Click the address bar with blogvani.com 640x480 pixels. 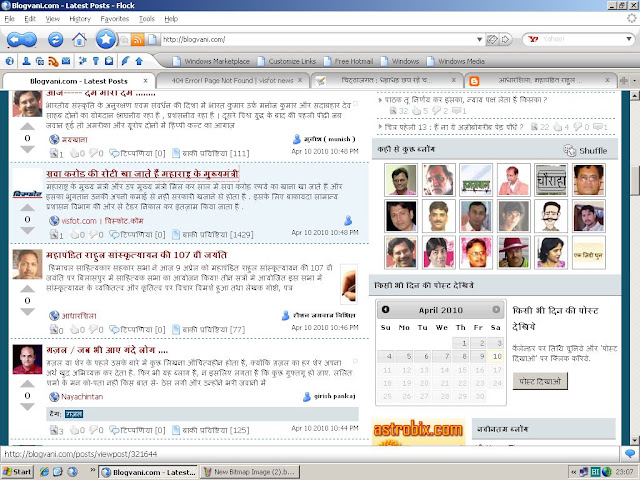click(x=316, y=40)
